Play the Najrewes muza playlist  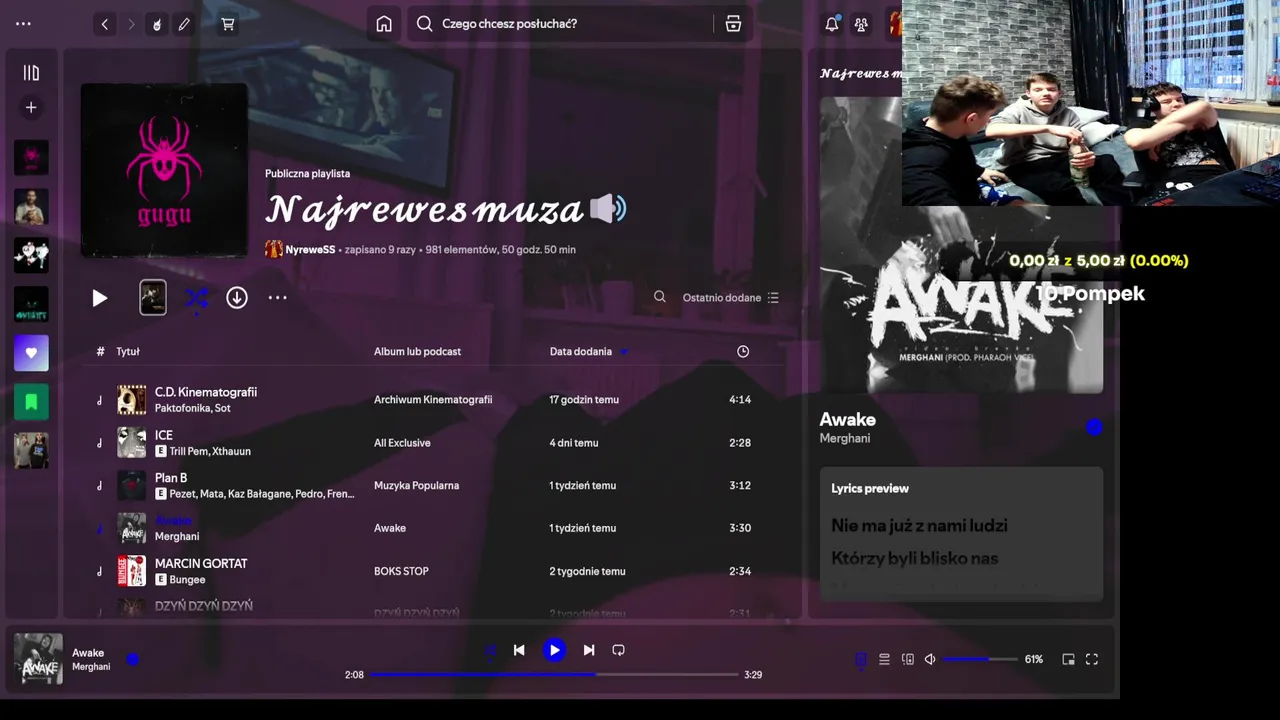(99, 298)
